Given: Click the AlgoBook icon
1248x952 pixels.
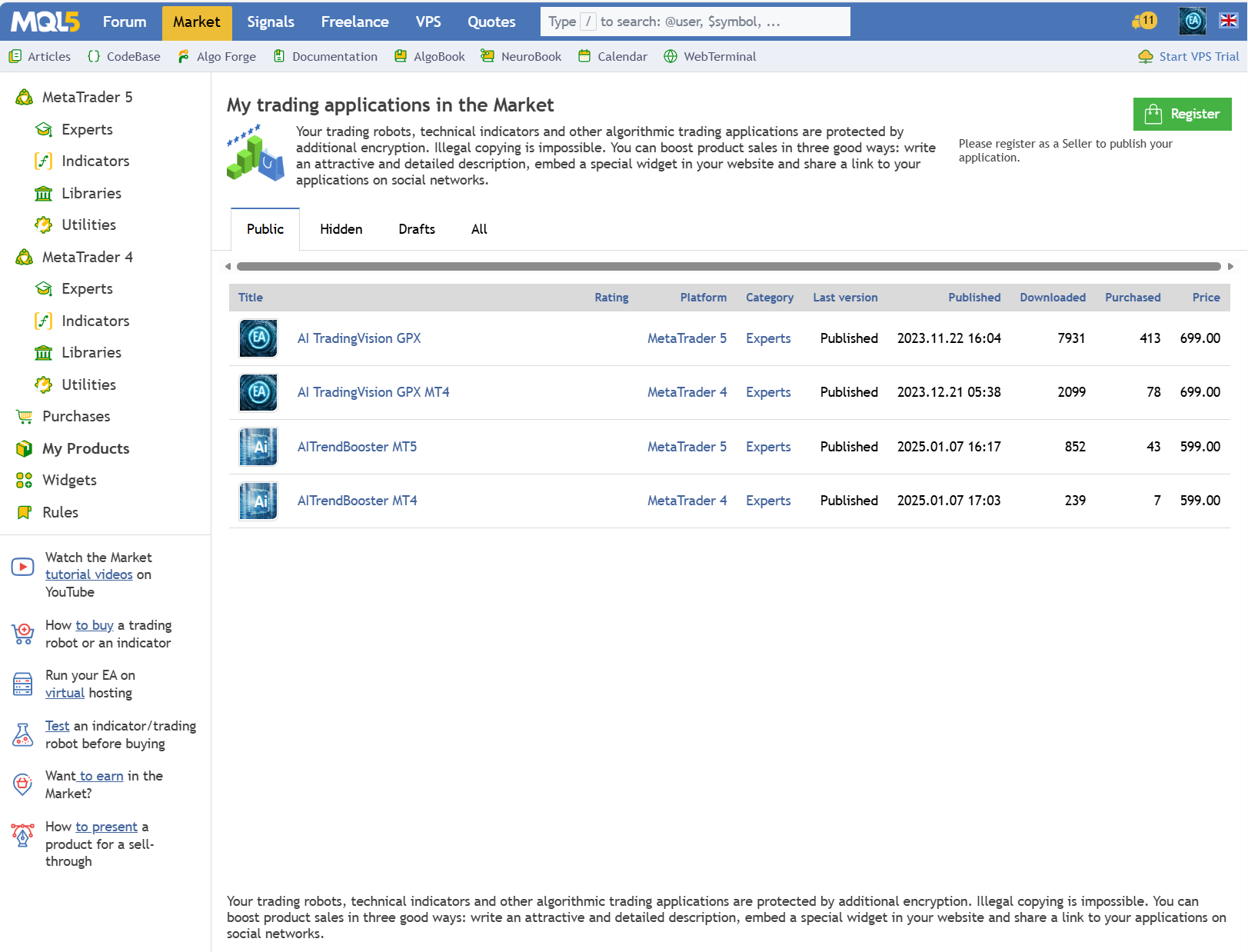Looking at the screenshot, I should (401, 56).
